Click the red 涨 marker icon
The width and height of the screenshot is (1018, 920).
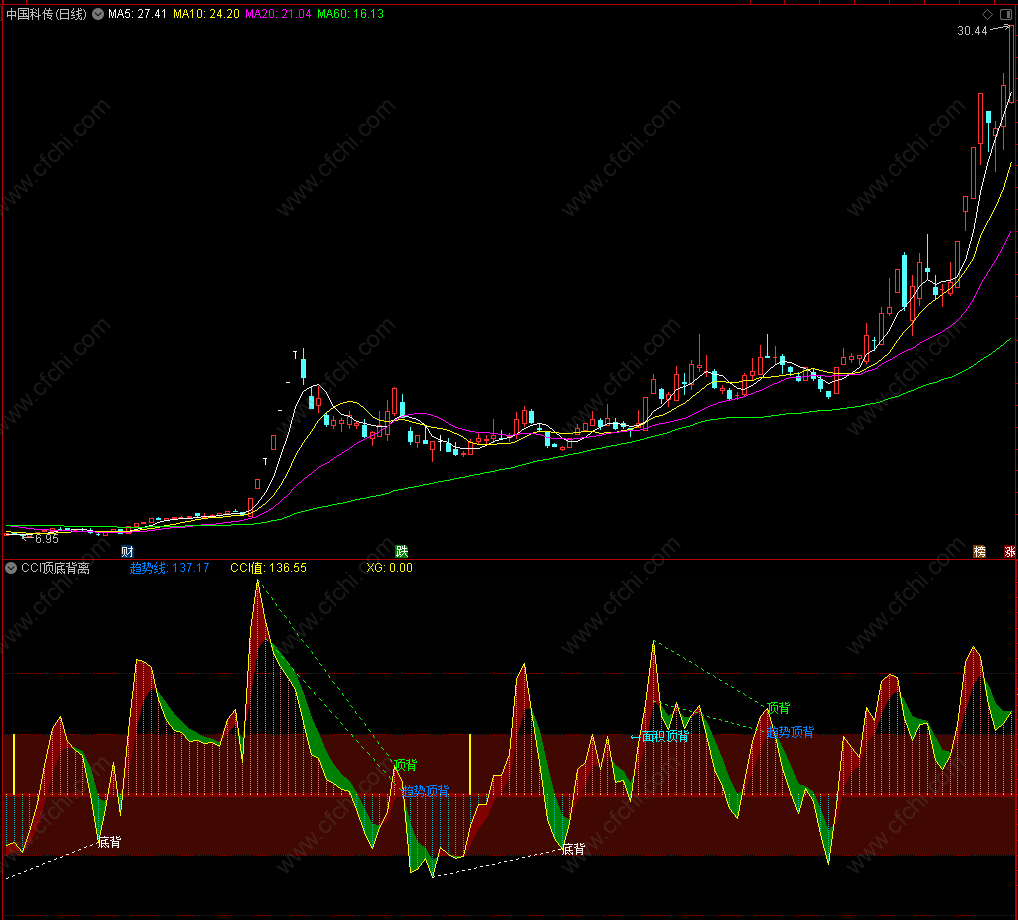(x=1010, y=551)
